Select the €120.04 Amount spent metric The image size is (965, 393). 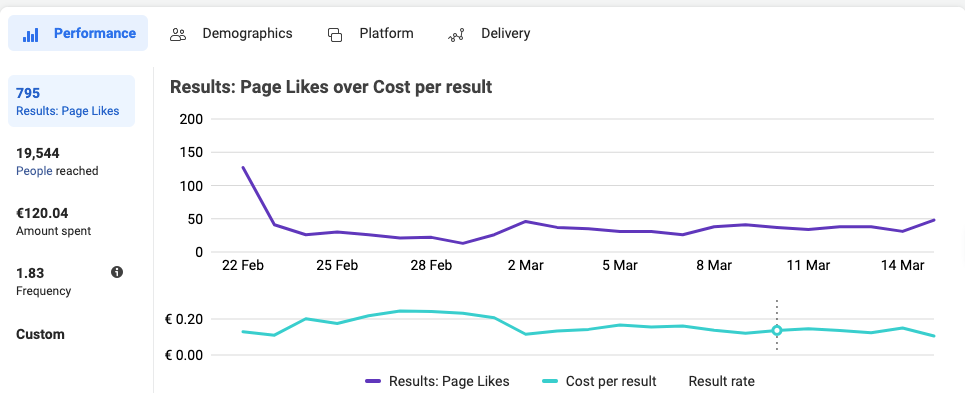click(x=54, y=221)
